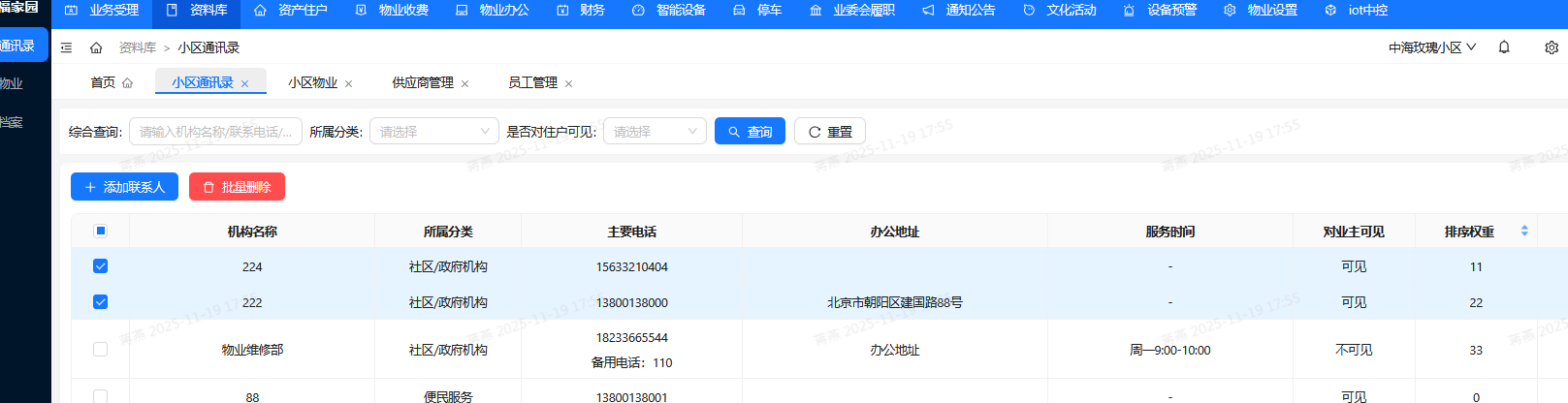Open the 物业收费 top menu
Viewport: 1568px width, 403px height.
[393, 11]
